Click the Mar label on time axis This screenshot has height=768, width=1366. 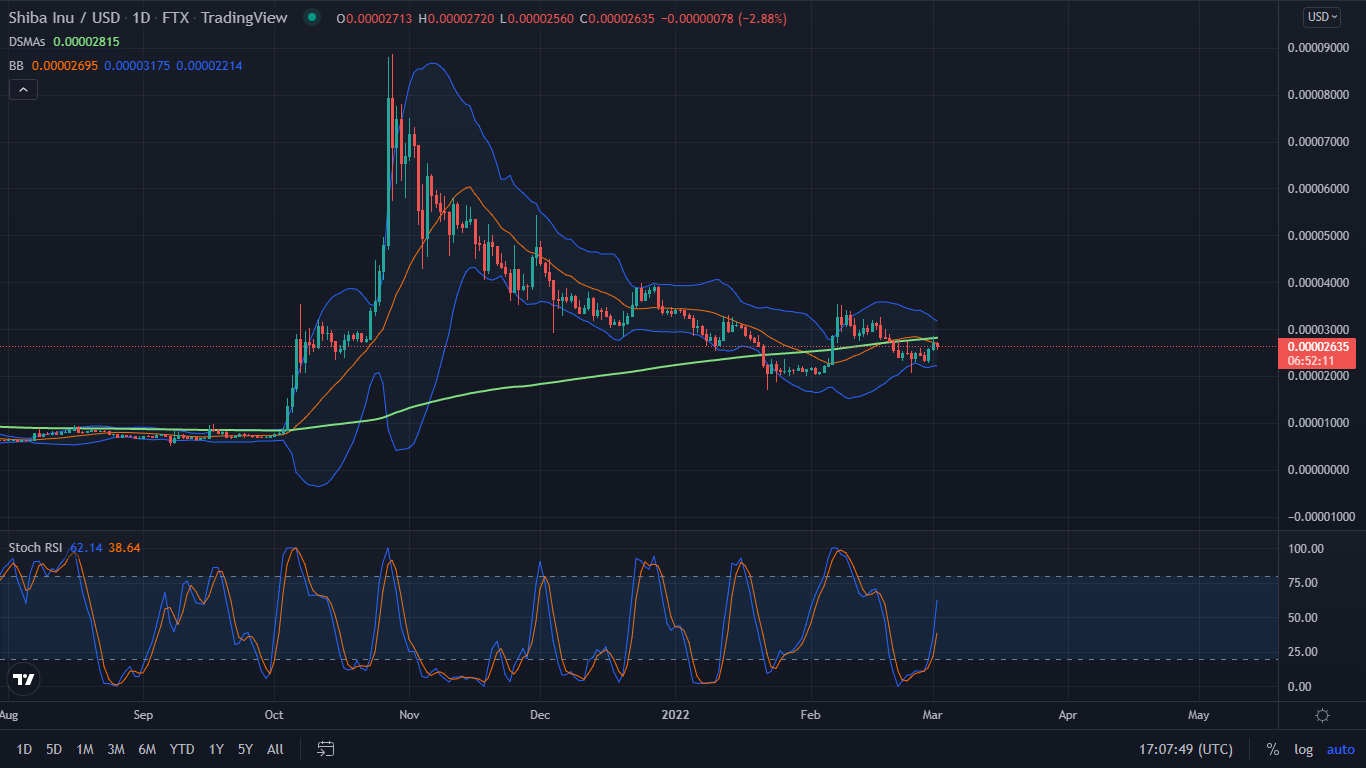933,715
